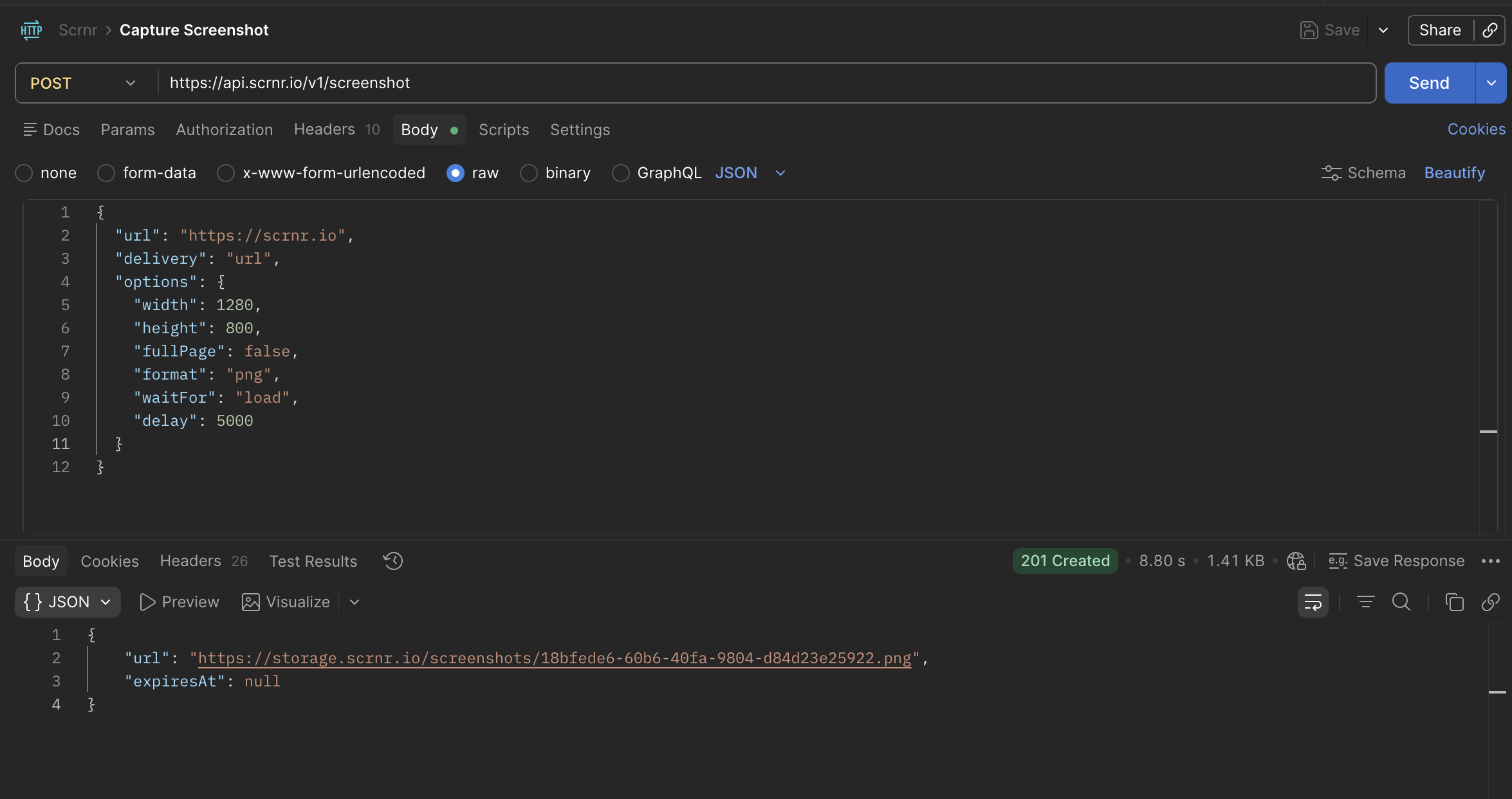
Task: Select the none body type
Action: pyautogui.click(x=24, y=173)
